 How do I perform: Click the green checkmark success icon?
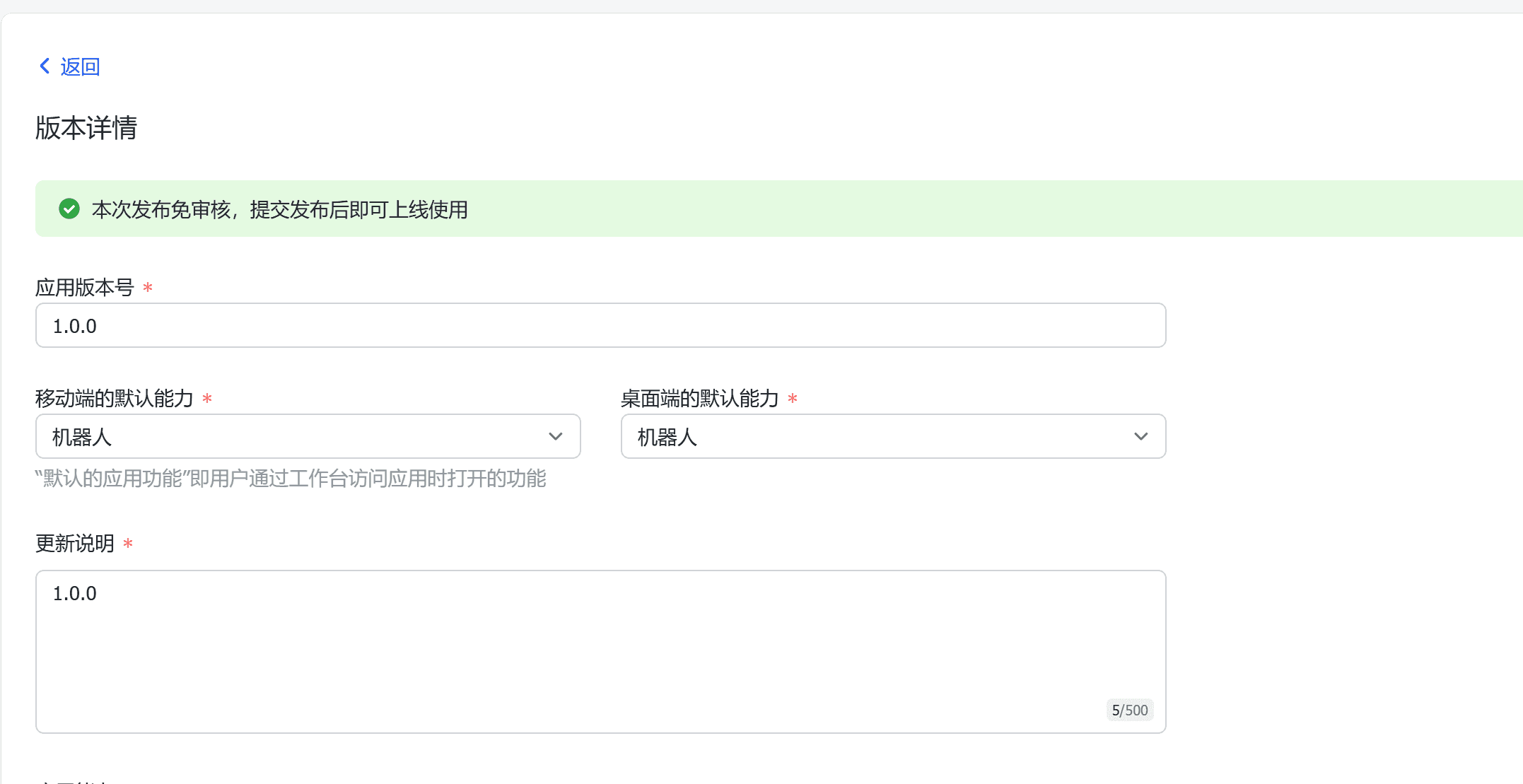click(69, 209)
